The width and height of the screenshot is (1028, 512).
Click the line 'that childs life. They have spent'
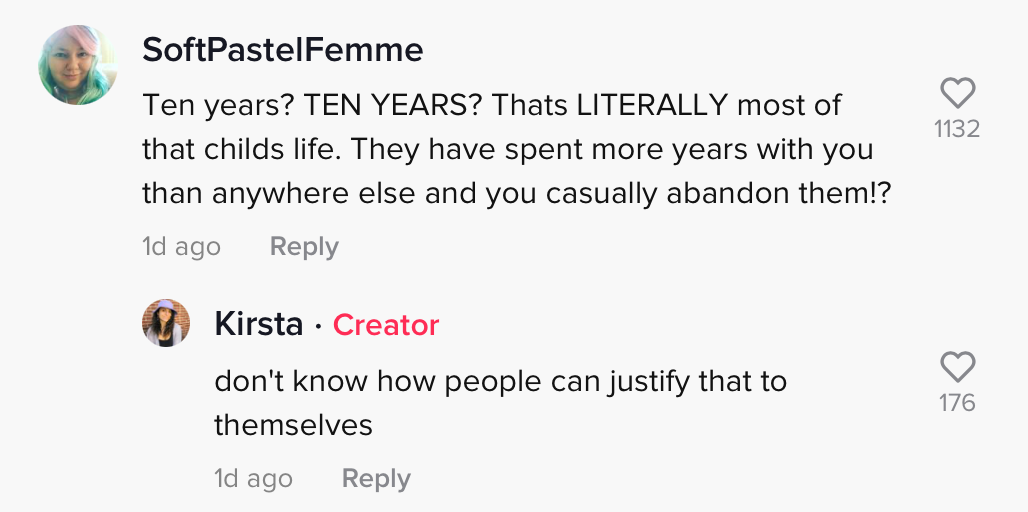coord(507,149)
